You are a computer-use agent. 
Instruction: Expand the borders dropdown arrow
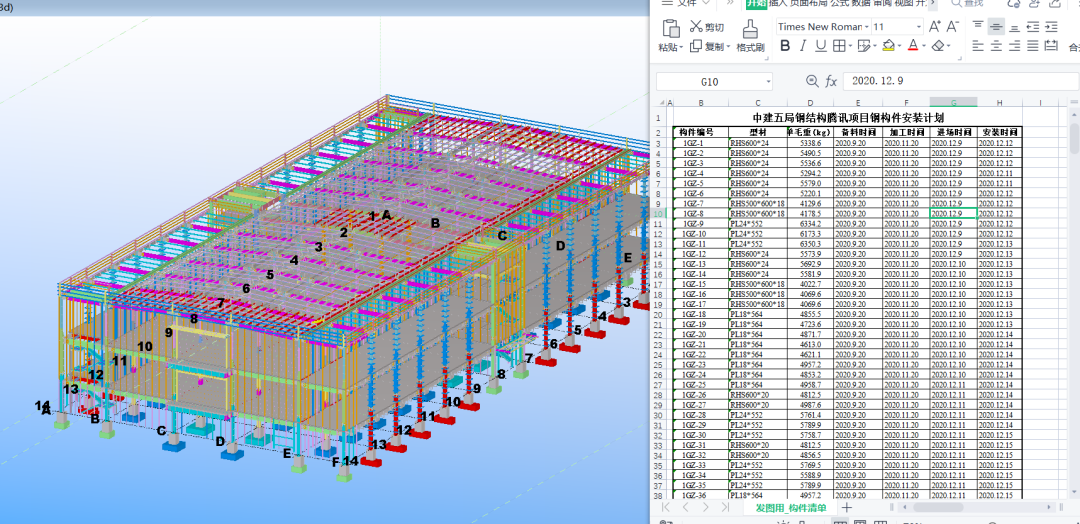[x=849, y=47]
